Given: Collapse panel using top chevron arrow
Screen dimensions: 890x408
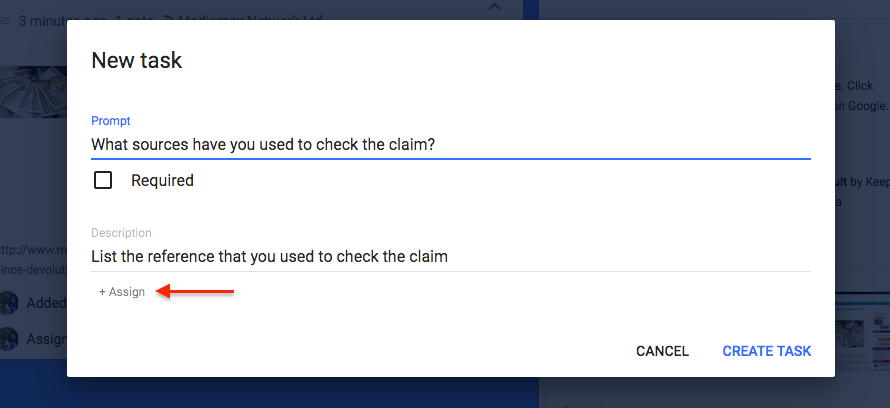Looking at the screenshot, I should tap(495, 7).
